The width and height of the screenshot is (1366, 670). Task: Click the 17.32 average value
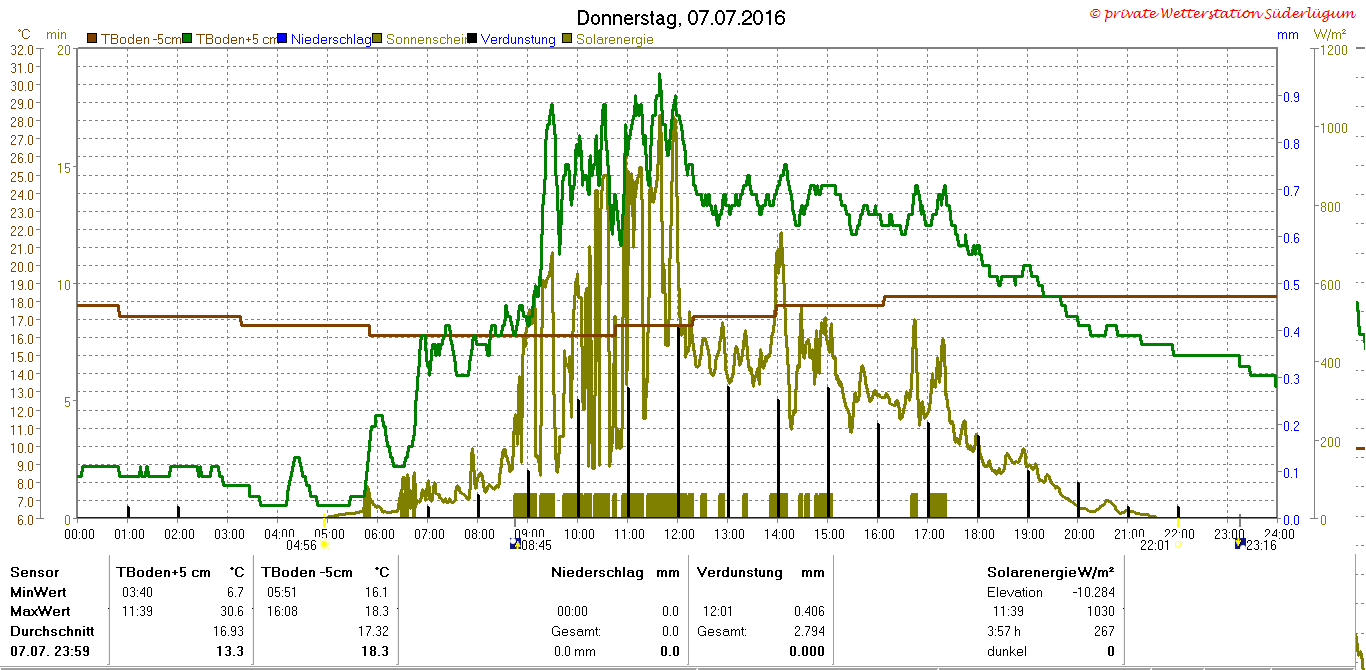tap(372, 631)
